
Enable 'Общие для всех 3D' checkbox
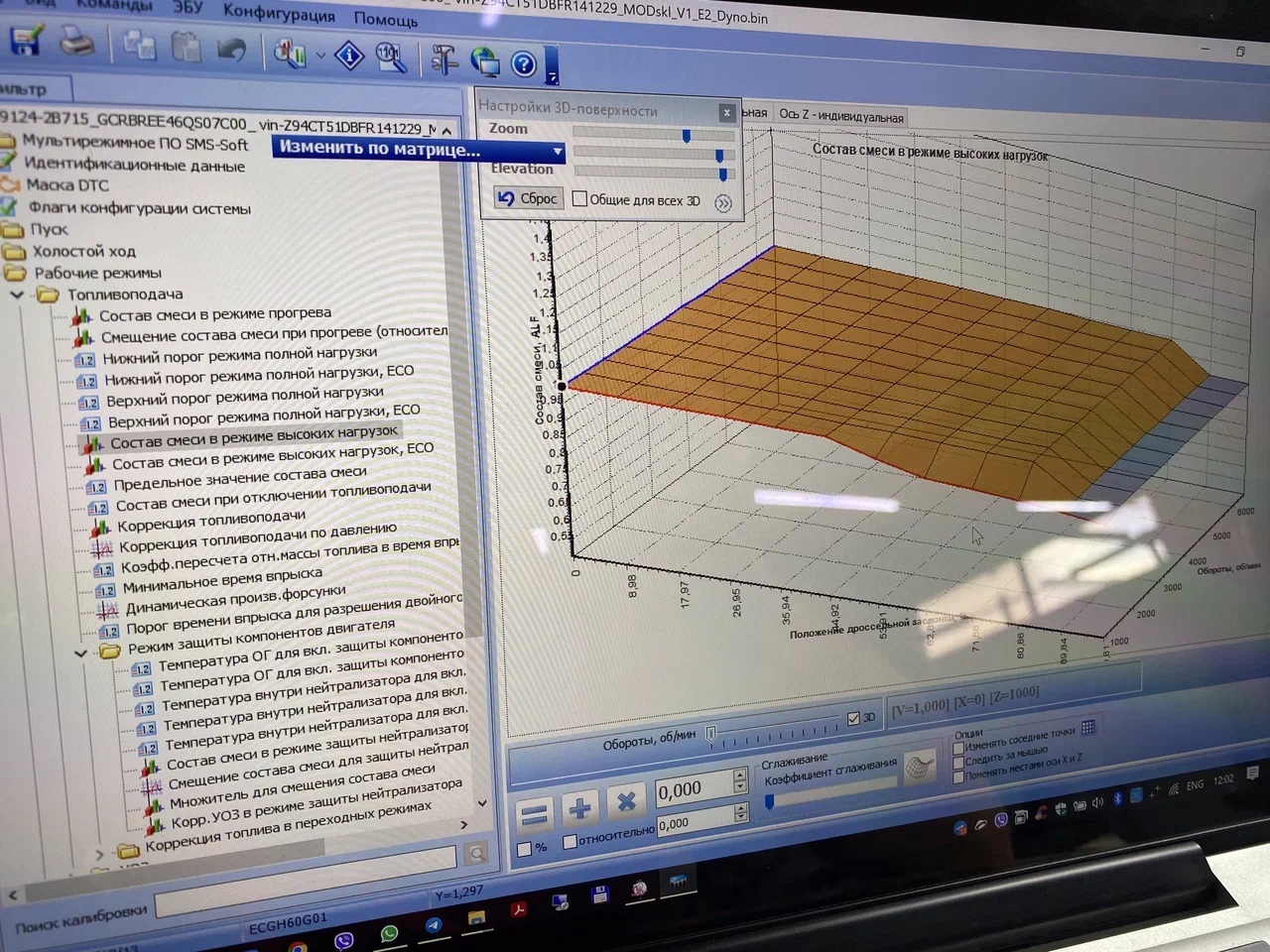click(580, 199)
